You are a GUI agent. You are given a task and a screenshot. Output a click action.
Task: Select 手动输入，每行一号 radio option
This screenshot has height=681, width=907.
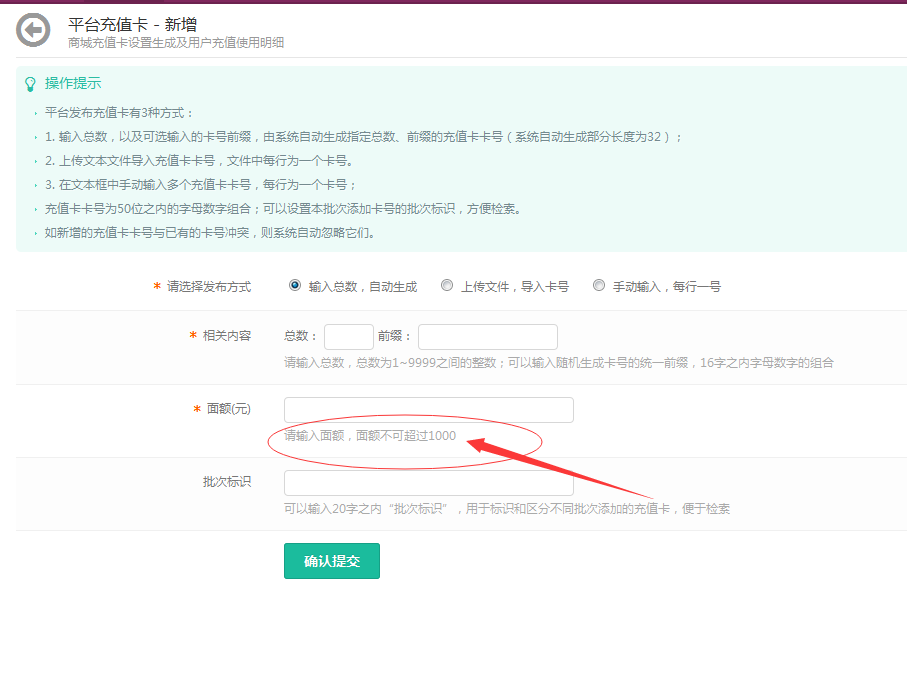[599, 285]
